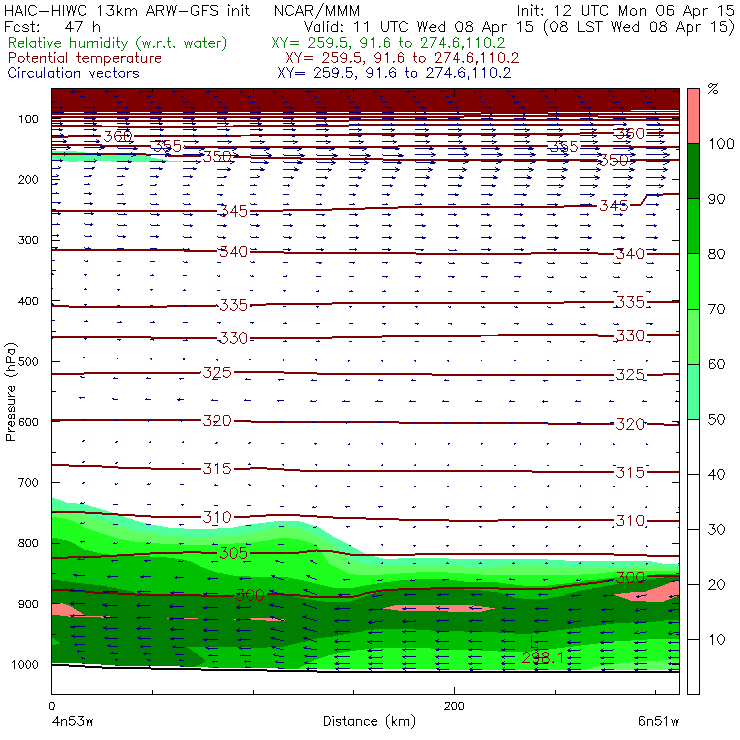Viewport: 740px width, 740px height.
Task: Click the 'Relative humidity (w.r.t. water)' legend label
Action: [118, 43]
